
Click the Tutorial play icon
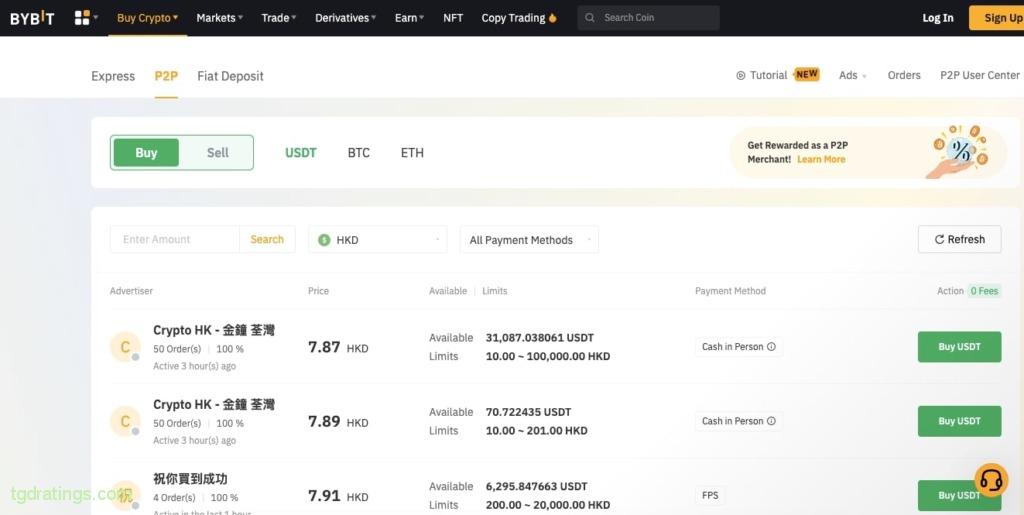(x=741, y=76)
